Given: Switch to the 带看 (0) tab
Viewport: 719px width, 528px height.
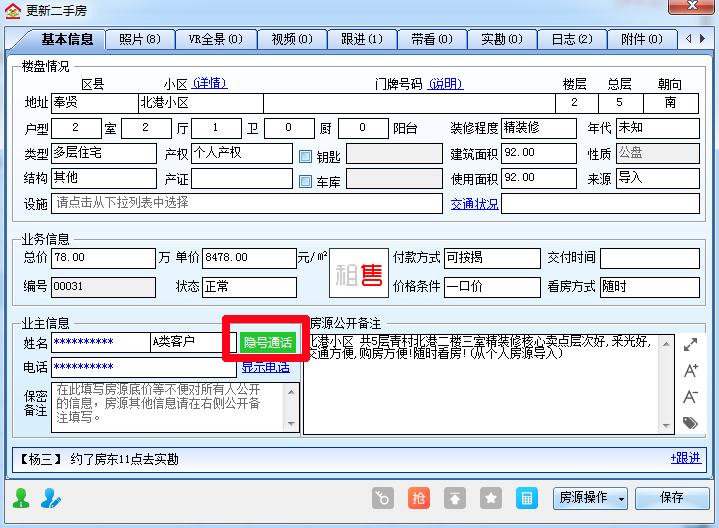Looking at the screenshot, I should pyautogui.click(x=432, y=39).
